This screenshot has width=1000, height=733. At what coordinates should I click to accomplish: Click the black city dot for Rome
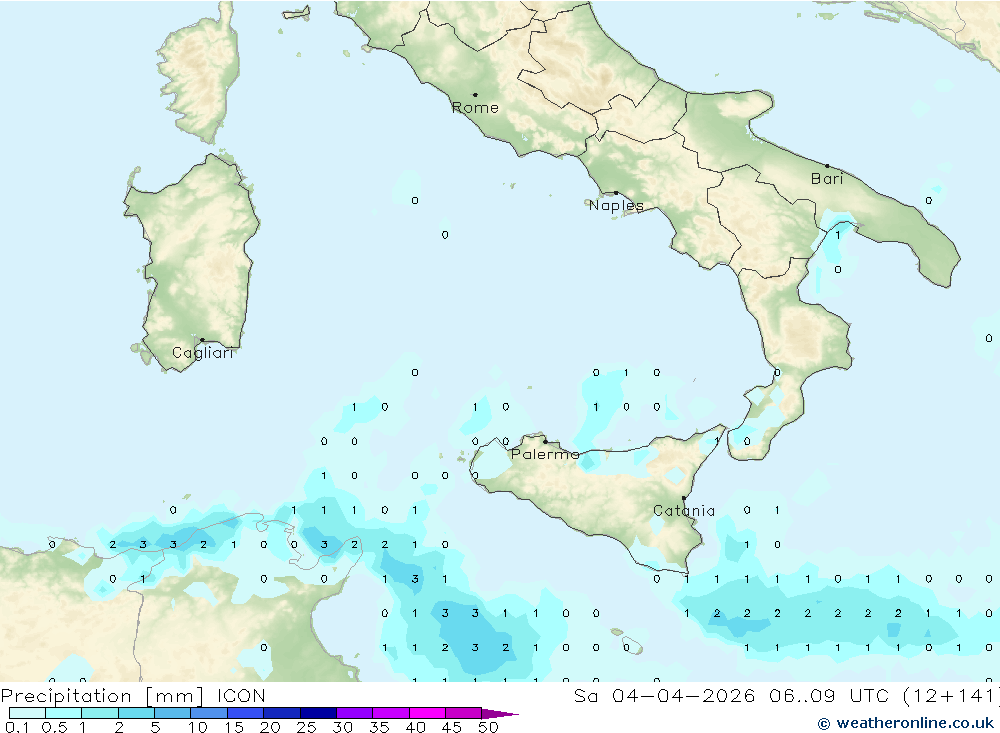[475, 94]
